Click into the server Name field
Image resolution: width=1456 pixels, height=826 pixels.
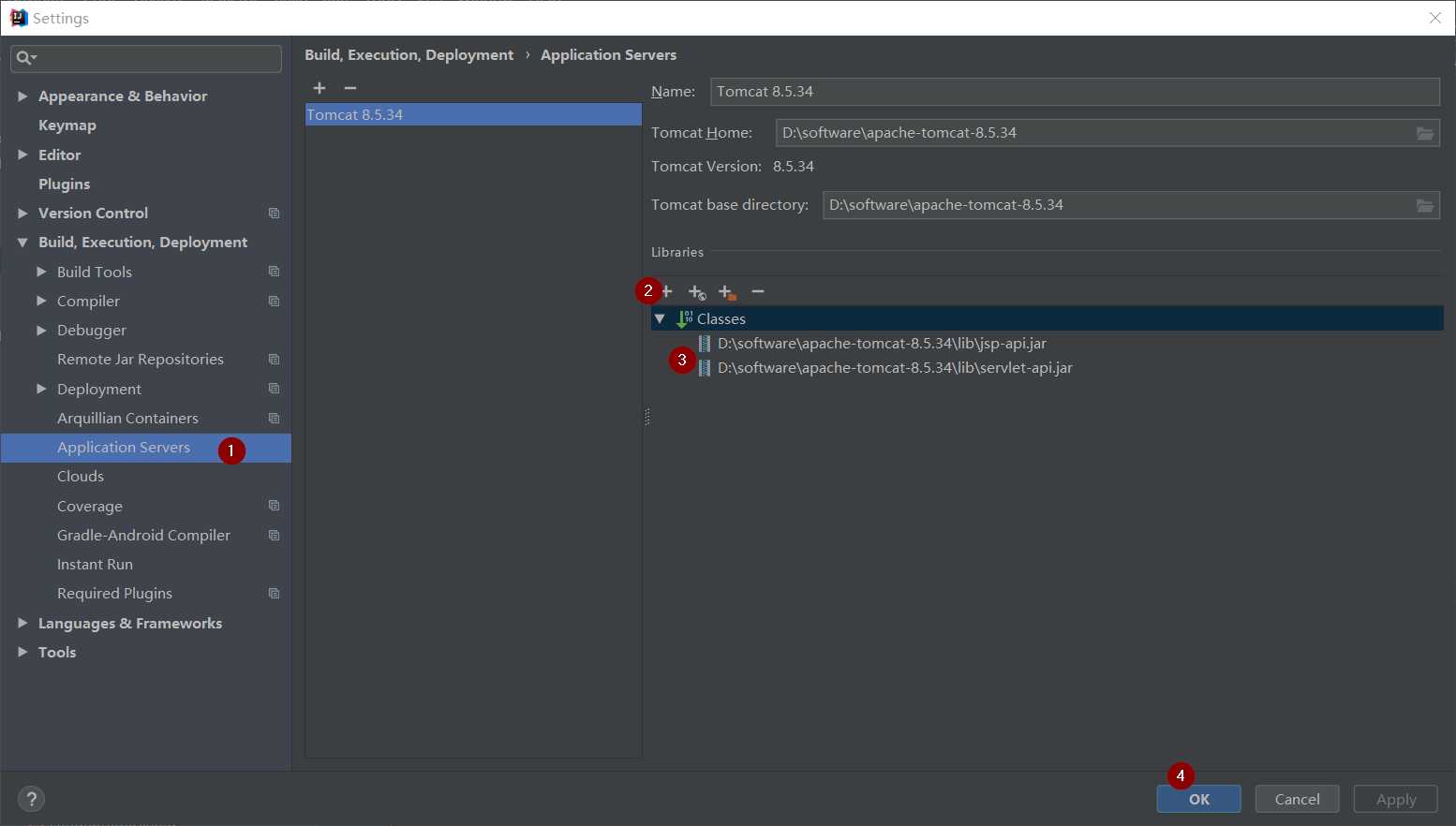click(x=1075, y=92)
